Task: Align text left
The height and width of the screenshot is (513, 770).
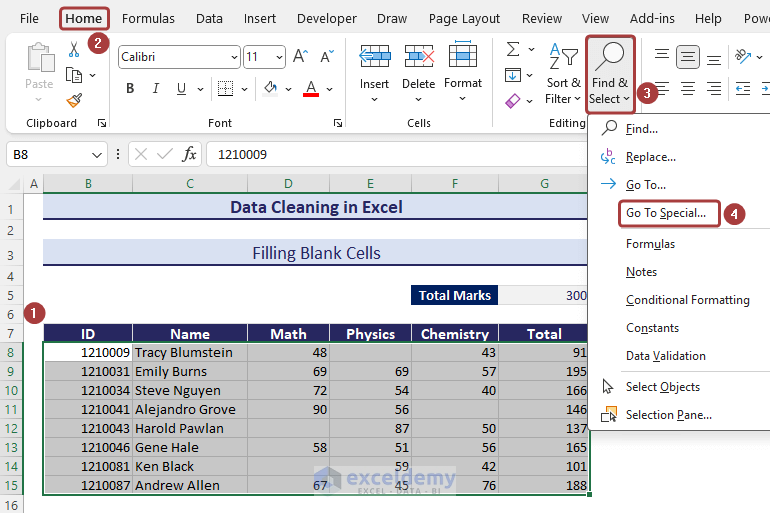Action: pyautogui.click(x=661, y=88)
